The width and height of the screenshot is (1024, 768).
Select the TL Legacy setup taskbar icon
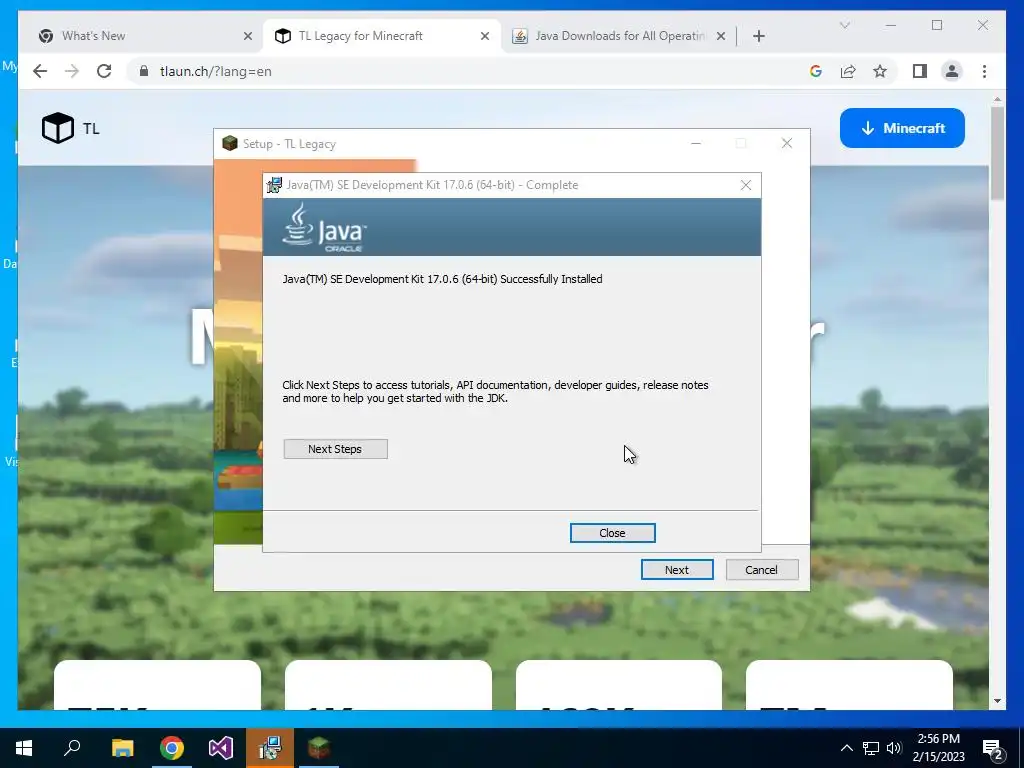tap(319, 748)
